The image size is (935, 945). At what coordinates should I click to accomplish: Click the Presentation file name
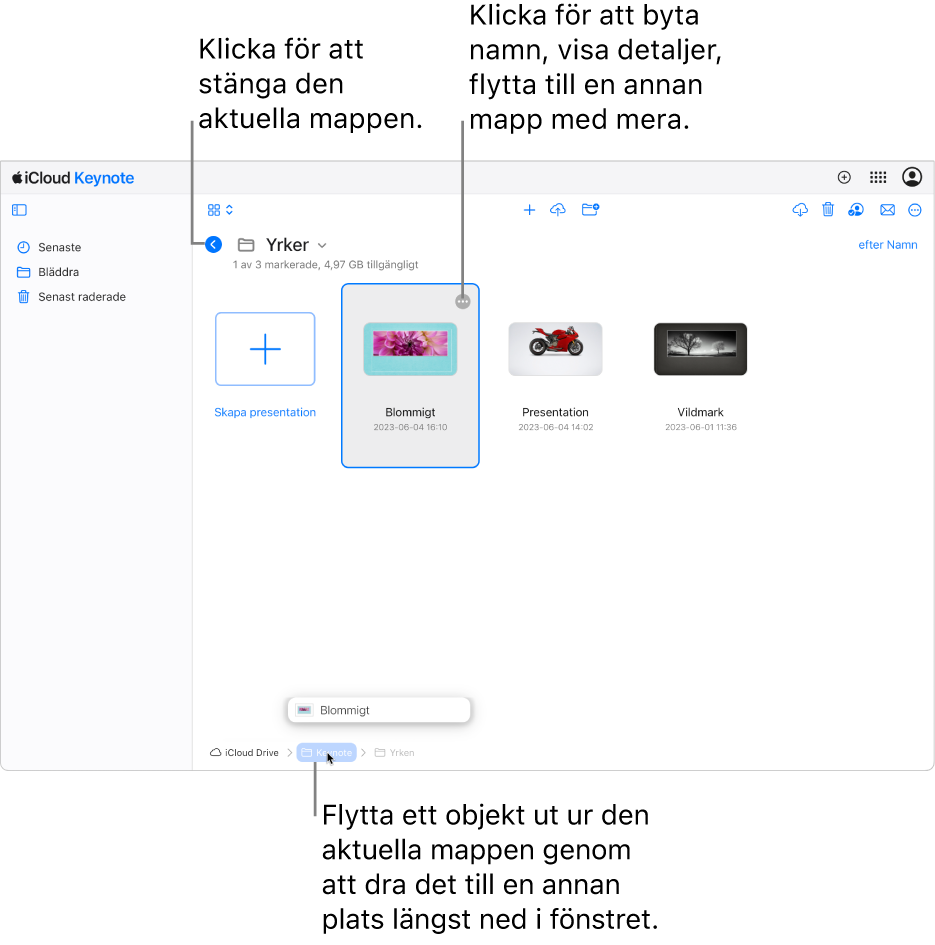tap(555, 412)
